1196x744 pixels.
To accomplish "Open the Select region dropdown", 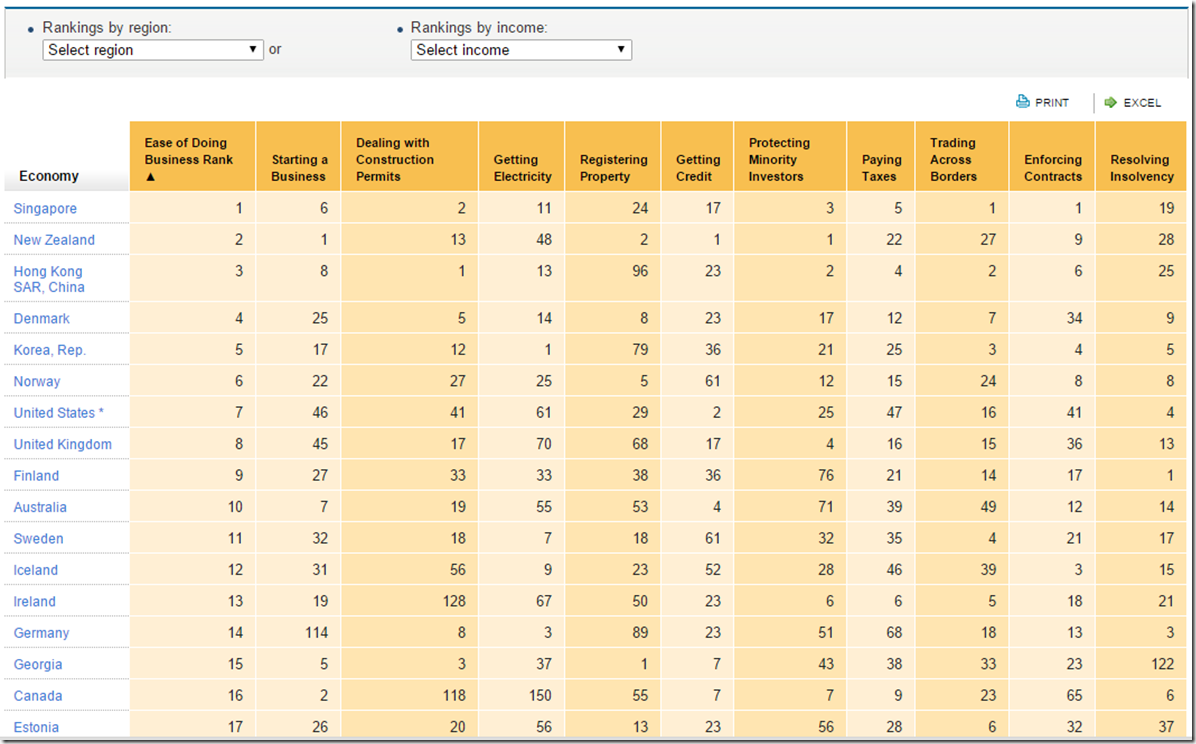I will [x=153, y=50].
